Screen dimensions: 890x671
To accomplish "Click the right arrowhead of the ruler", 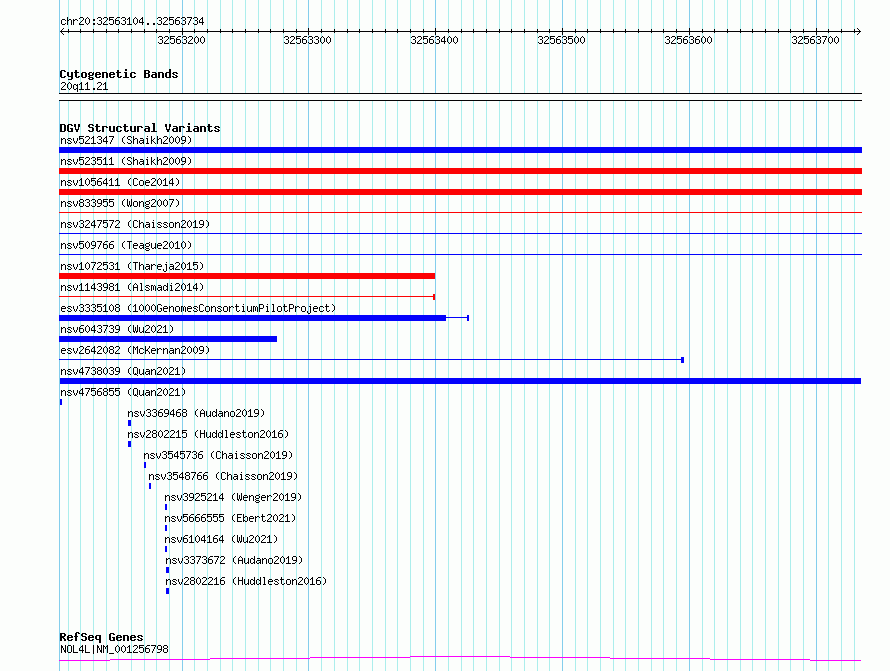I will click(858, 32).
